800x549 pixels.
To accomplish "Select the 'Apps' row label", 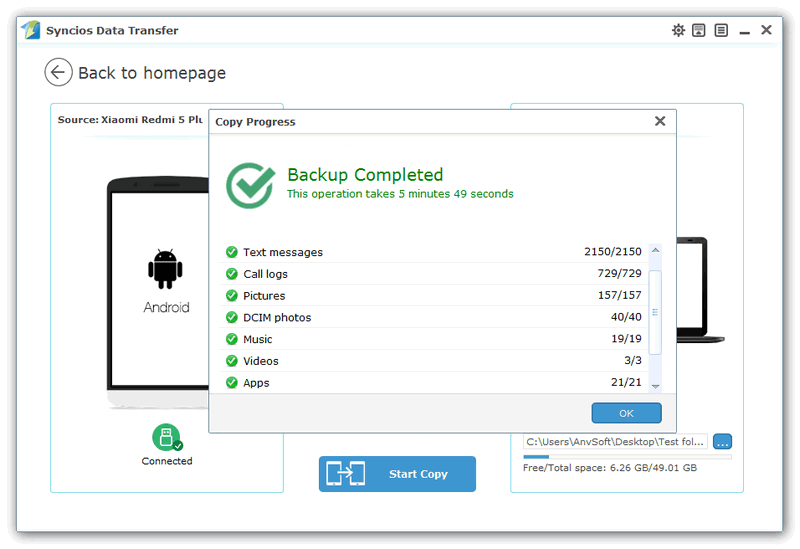I will tap(256, 383).
